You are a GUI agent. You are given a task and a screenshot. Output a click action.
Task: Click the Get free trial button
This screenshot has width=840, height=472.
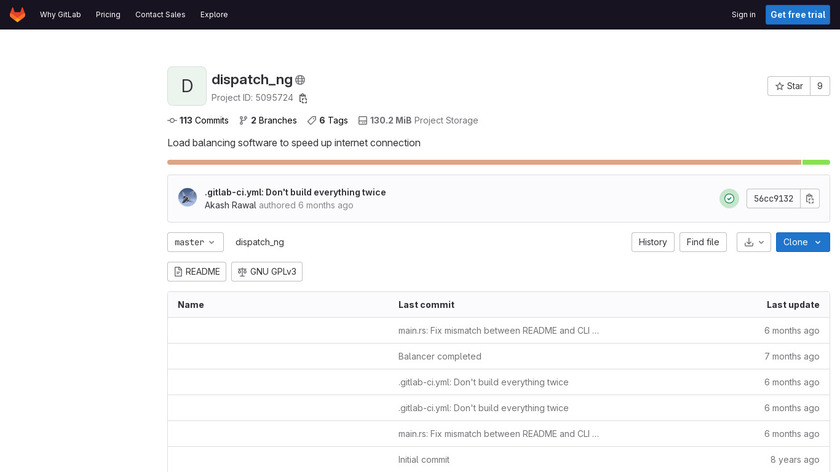798,14
